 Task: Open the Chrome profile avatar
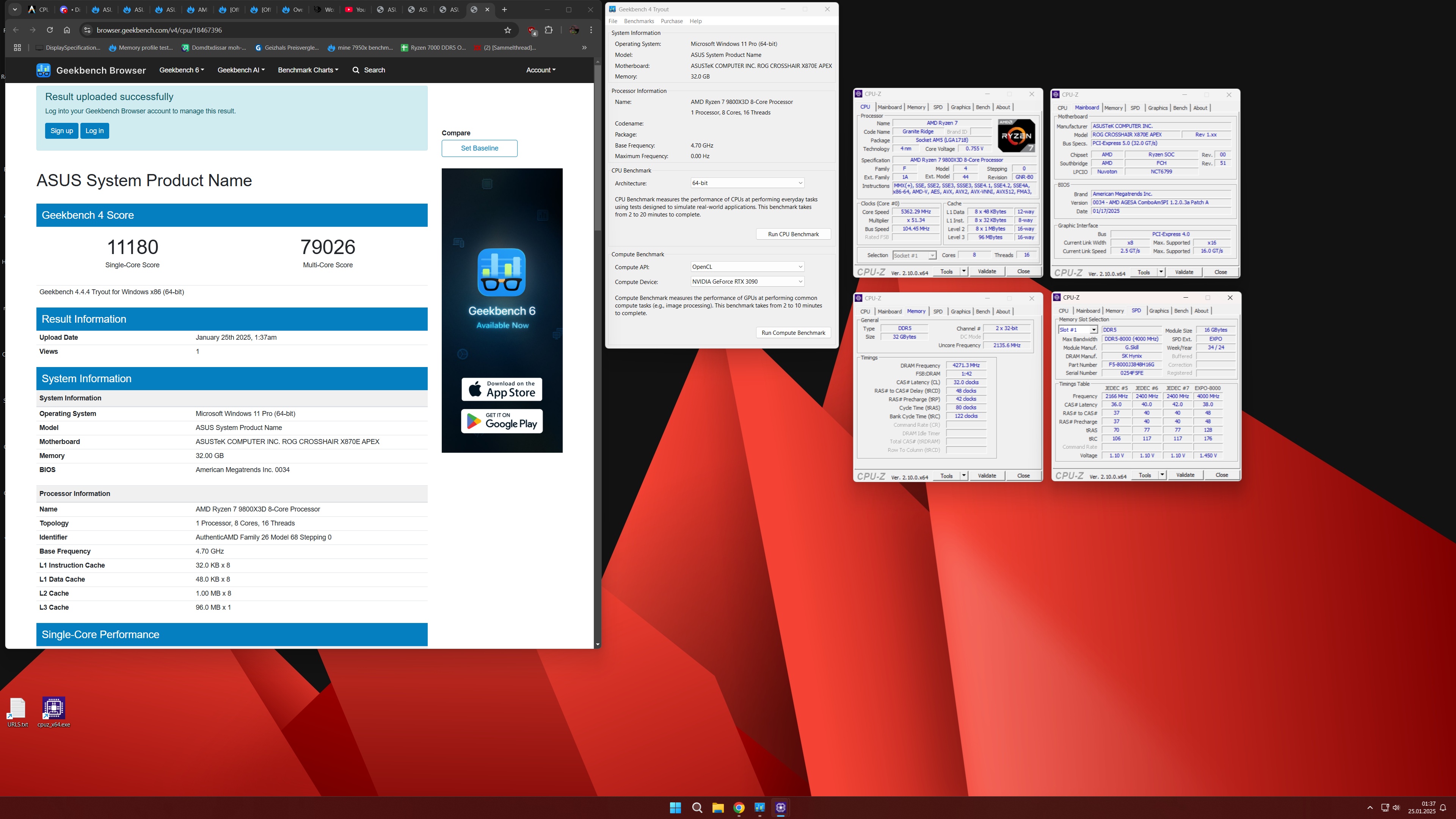574,30
